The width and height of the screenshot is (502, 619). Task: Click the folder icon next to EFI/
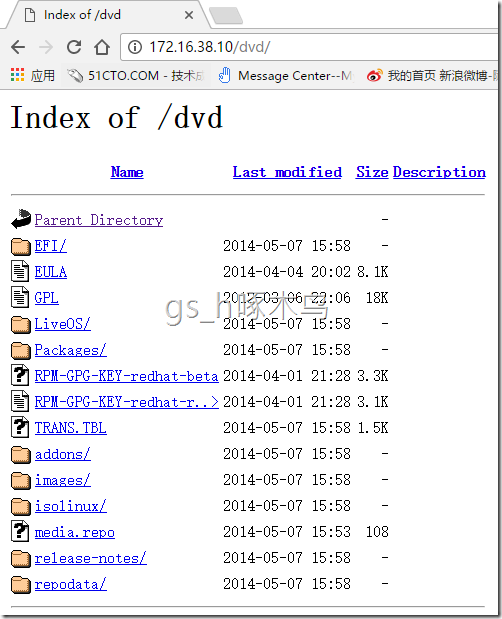click(x=21, y=246)
